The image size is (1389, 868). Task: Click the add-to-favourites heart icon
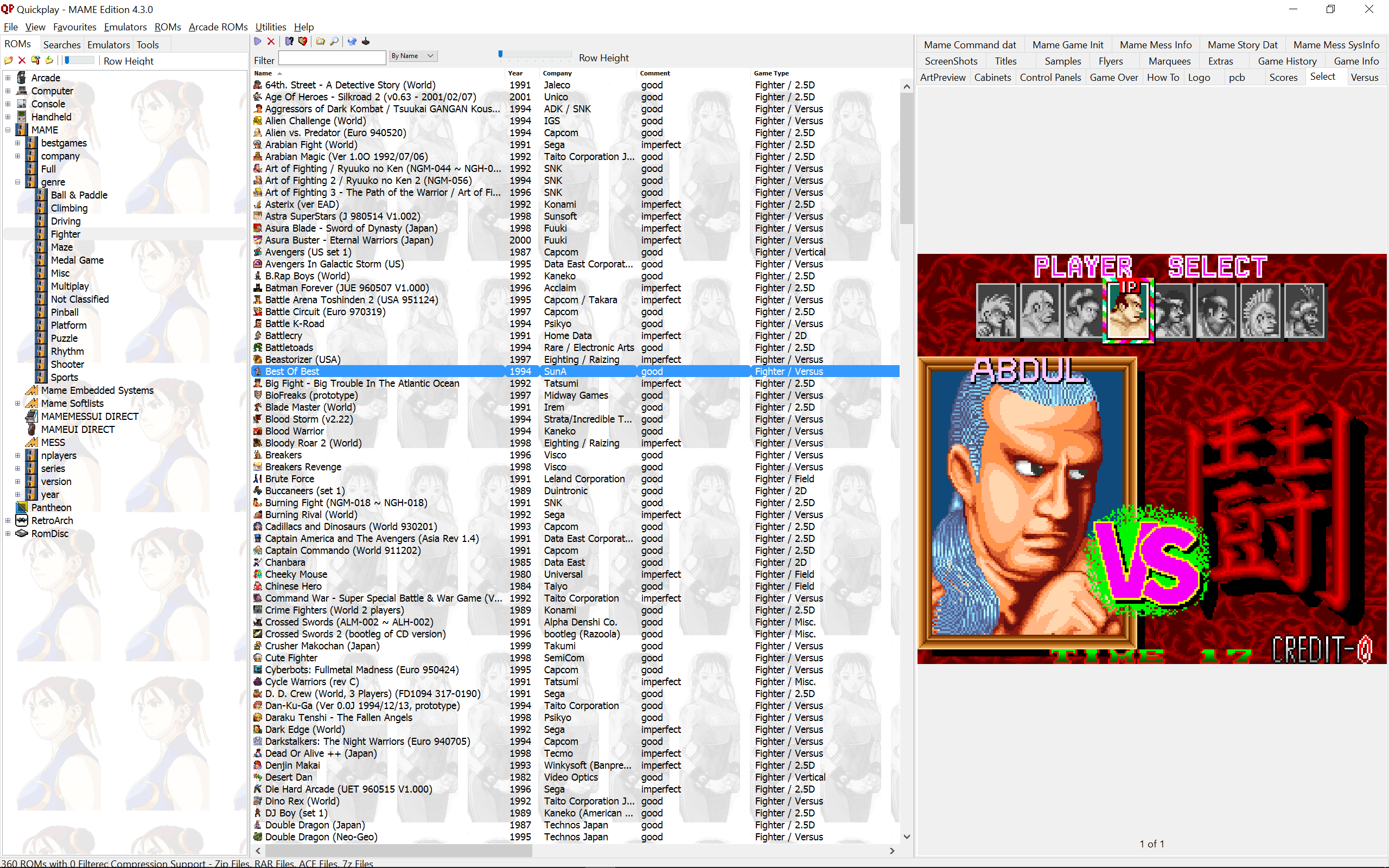(303, 41)
